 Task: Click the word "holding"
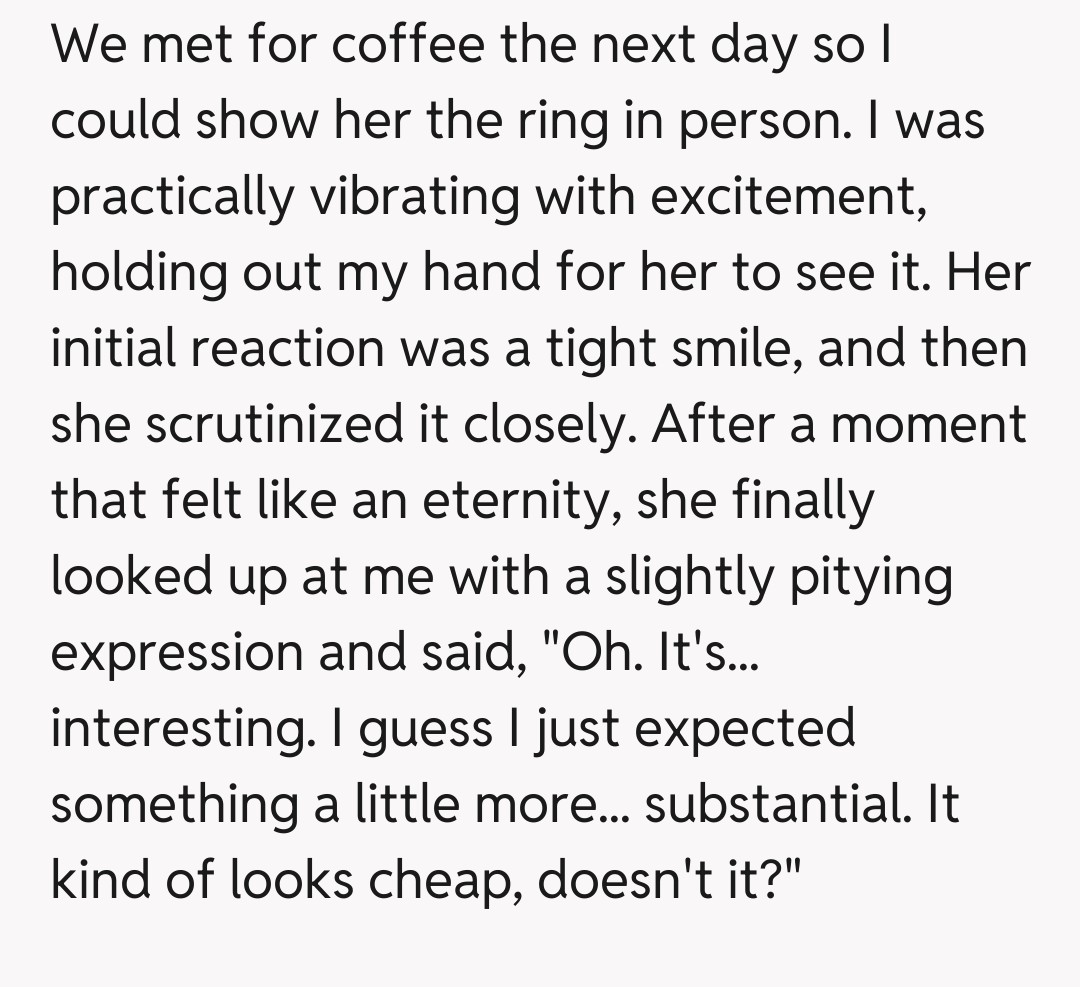tap(139, 274)
